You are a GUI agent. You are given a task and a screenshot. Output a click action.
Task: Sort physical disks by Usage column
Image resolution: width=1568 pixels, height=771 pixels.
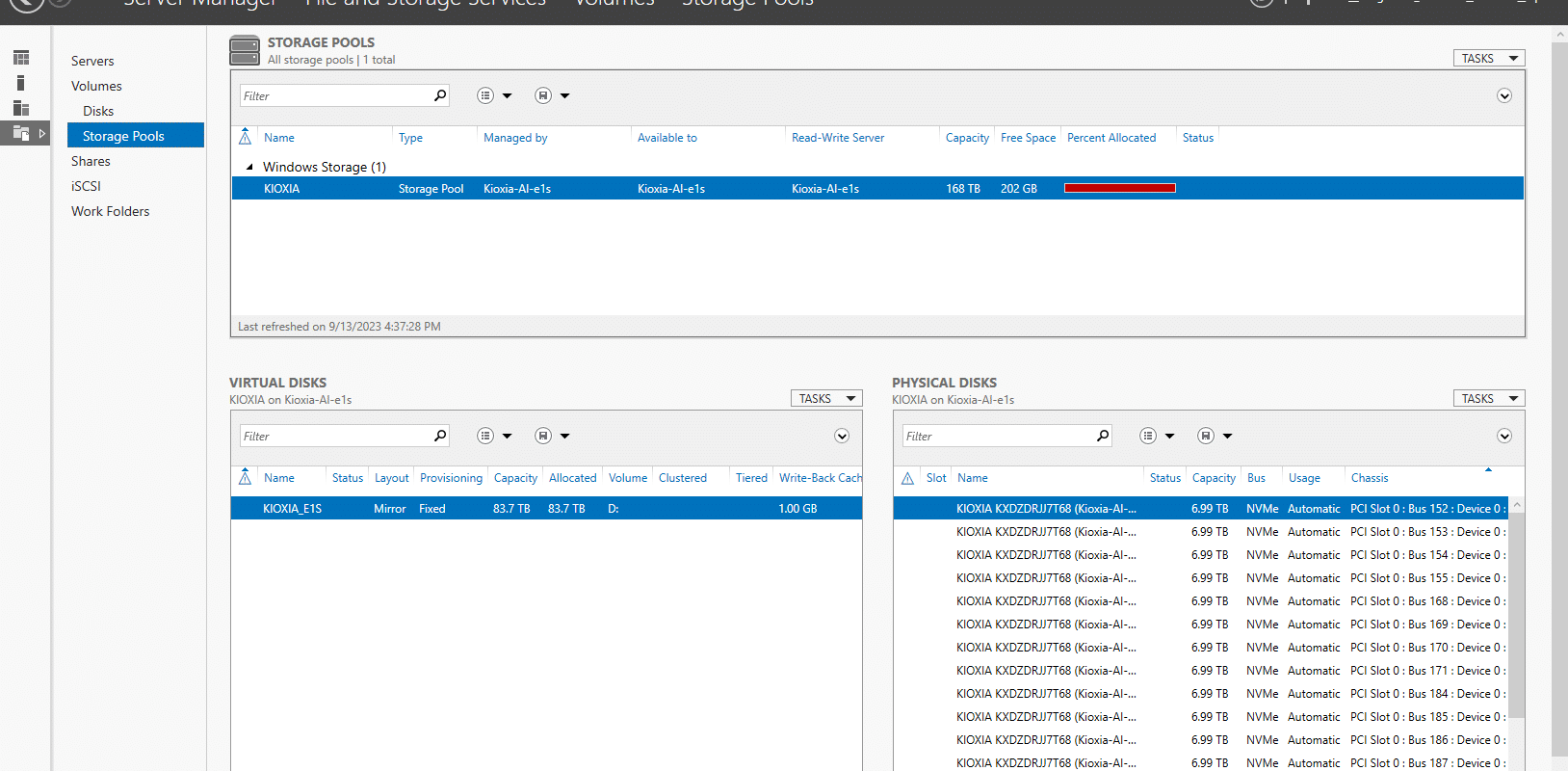[x=1304, y=478]
